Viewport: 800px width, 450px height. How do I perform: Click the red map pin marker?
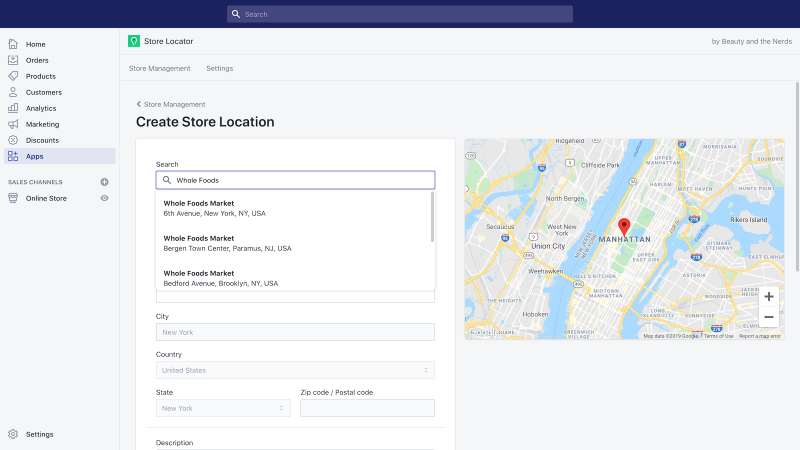pos(624,227)
